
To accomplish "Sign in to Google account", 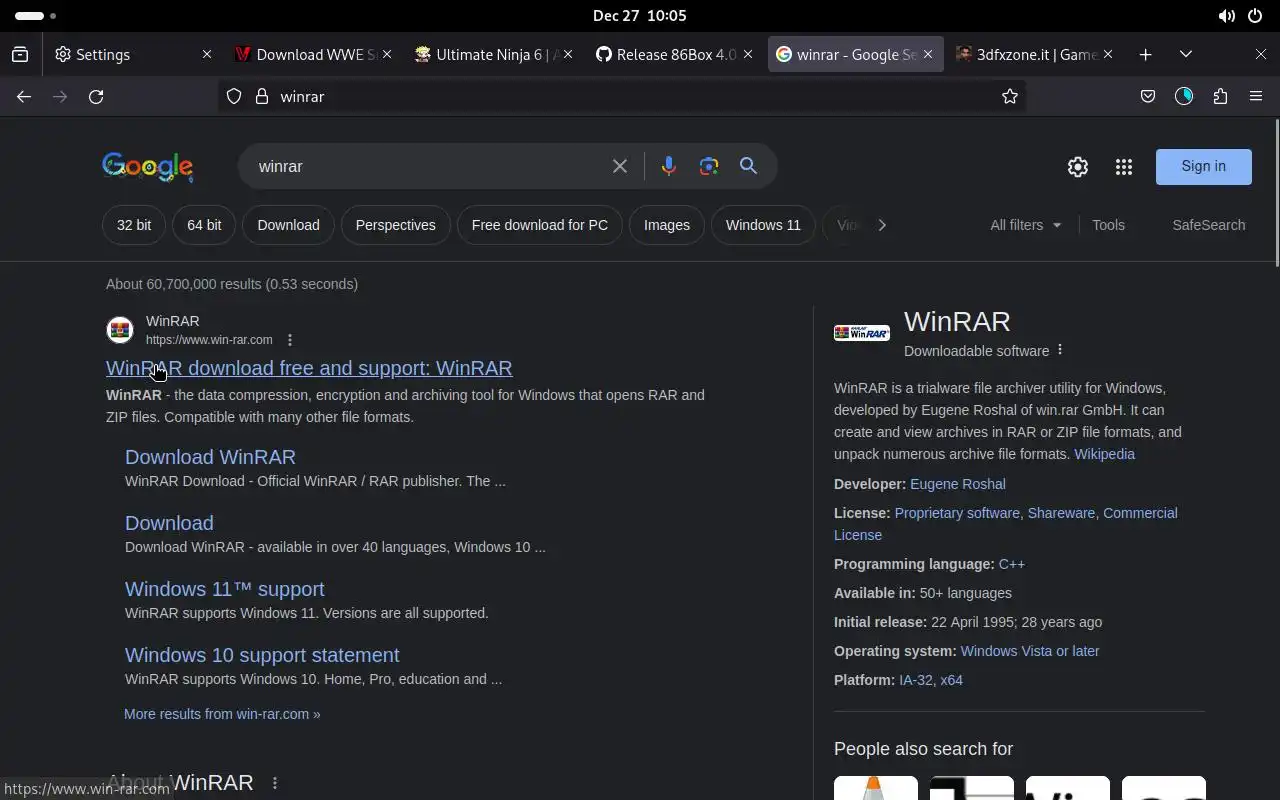I will [1204, 167].
